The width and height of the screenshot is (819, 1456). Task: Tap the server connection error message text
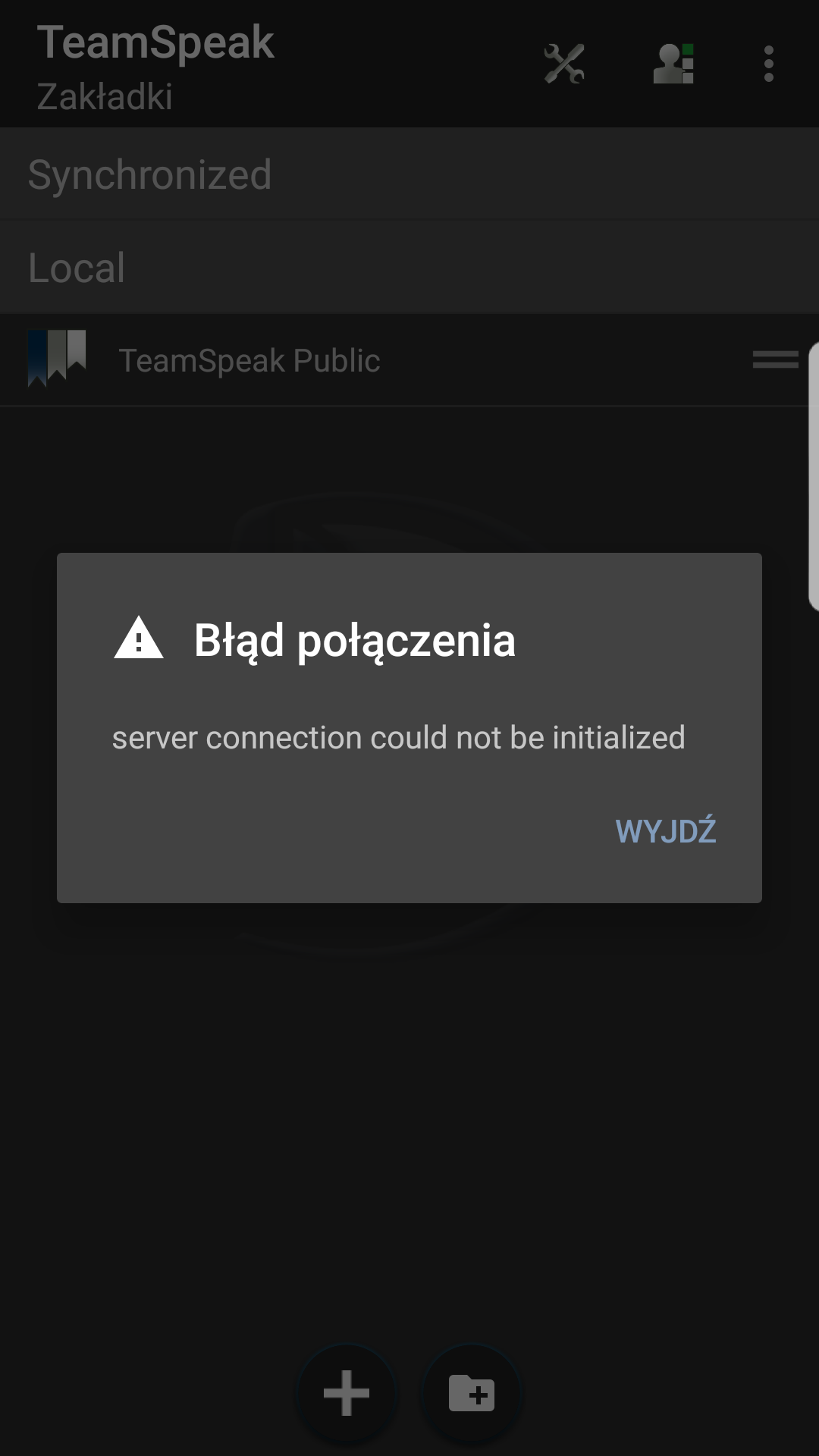tap(399, 738)
